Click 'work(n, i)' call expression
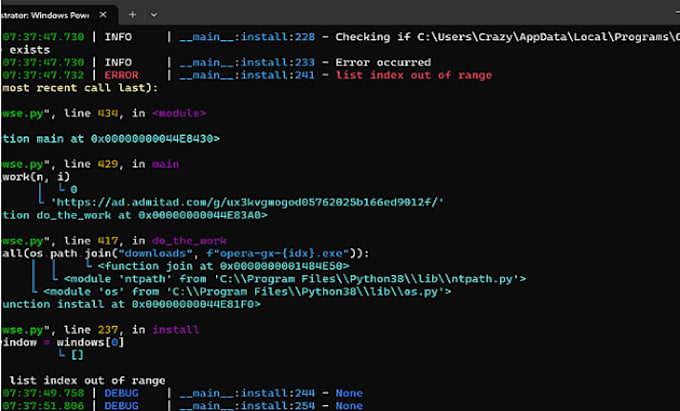Screen dimensions: 680x411 tap(36, 177)
